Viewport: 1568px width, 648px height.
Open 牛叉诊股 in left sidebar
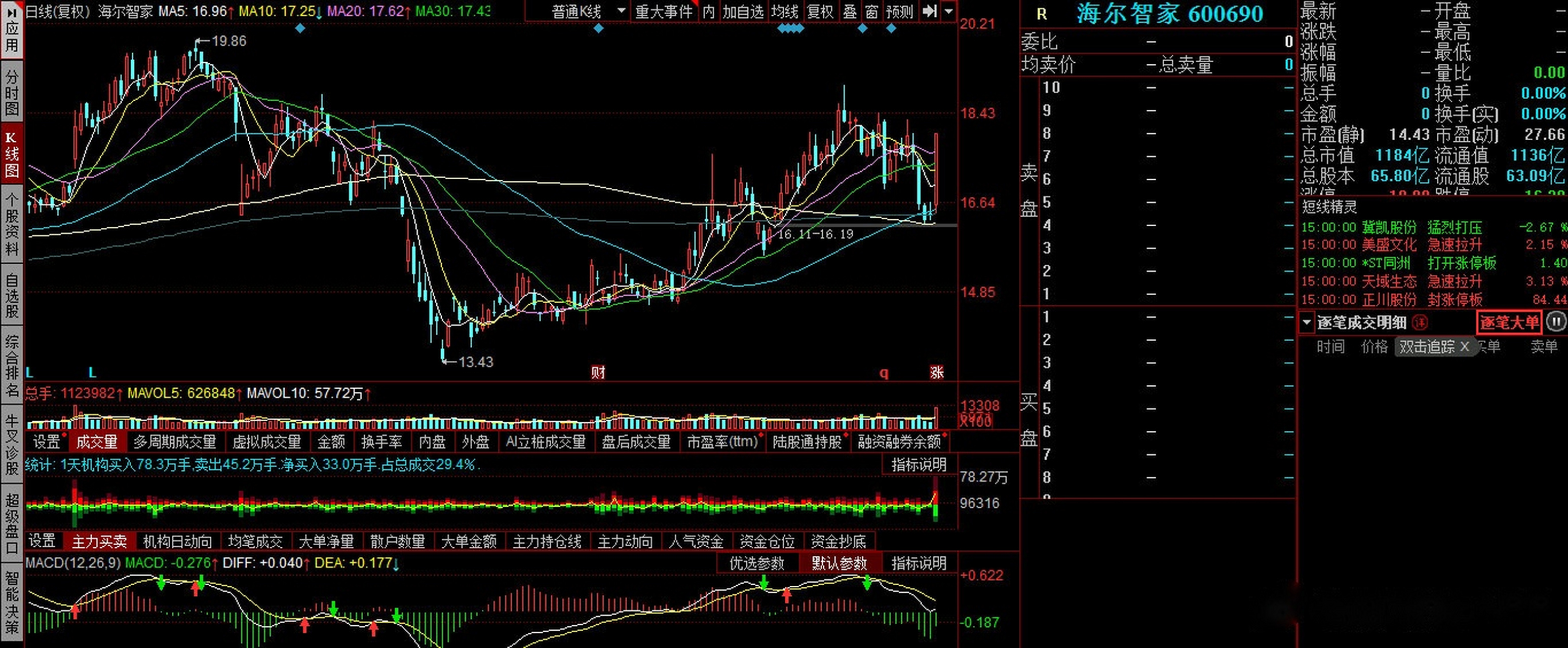[12, 445]
